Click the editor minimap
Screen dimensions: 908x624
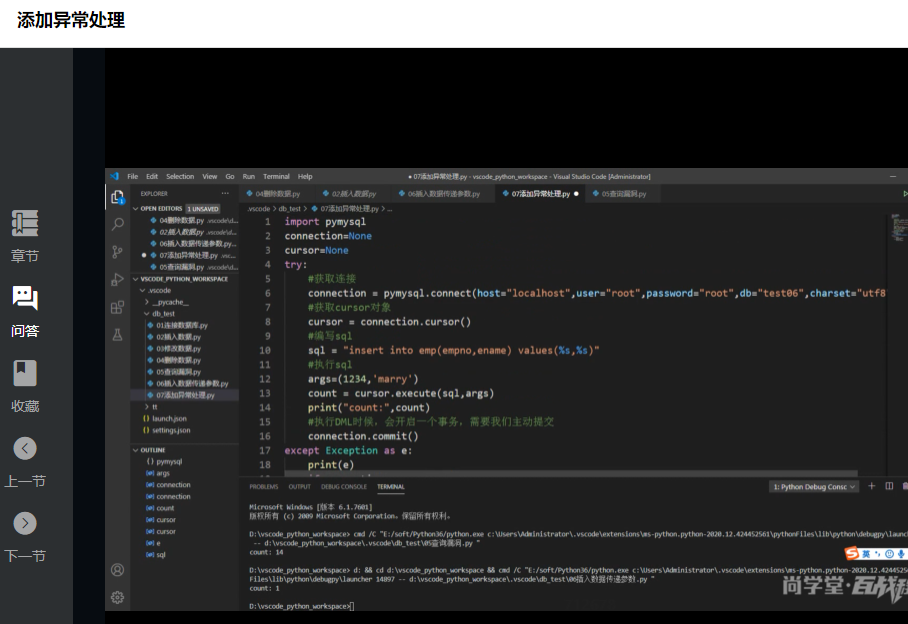pyautogui.click(x=899, y=227)
